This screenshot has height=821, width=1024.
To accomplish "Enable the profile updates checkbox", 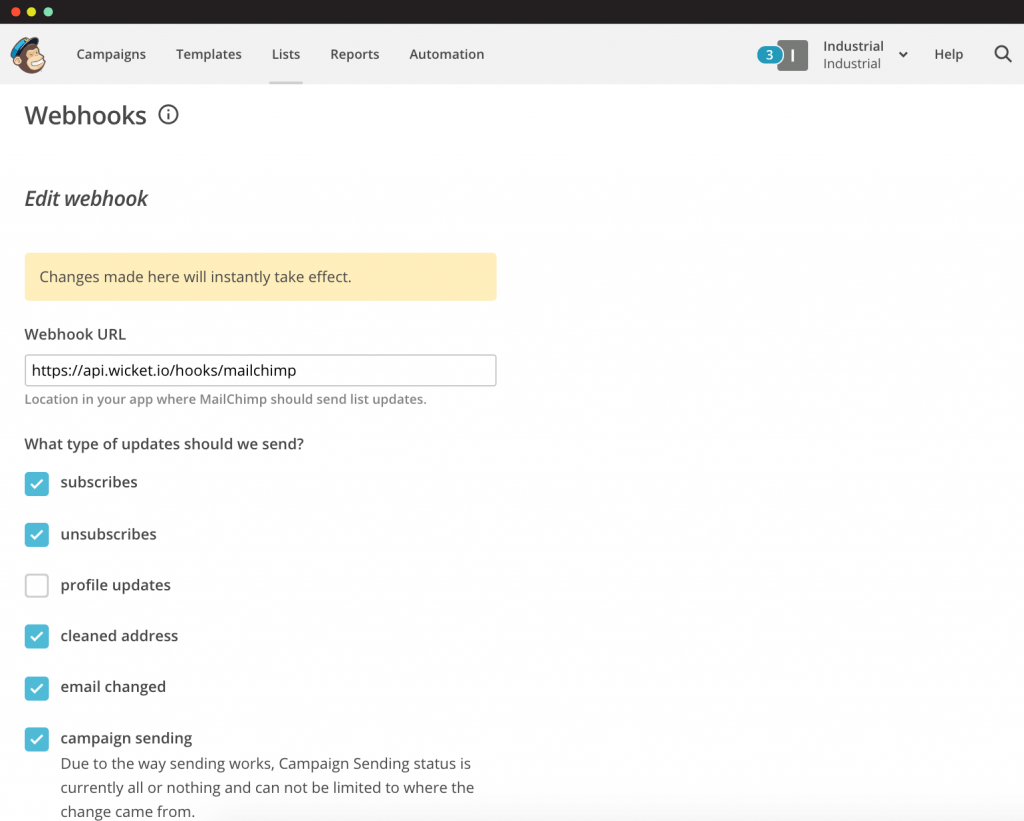I will click(x=37, y=585).
